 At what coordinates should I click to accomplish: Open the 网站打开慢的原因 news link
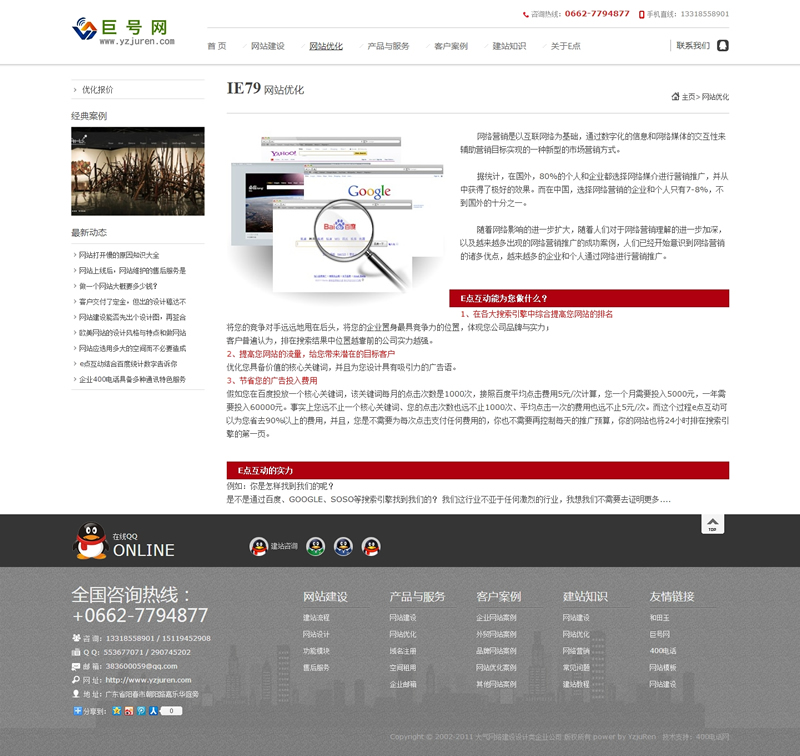119,255
